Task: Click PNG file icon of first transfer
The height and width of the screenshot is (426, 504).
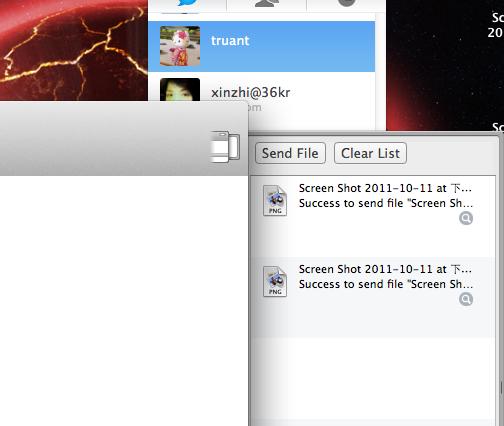Action: point(275,201)
